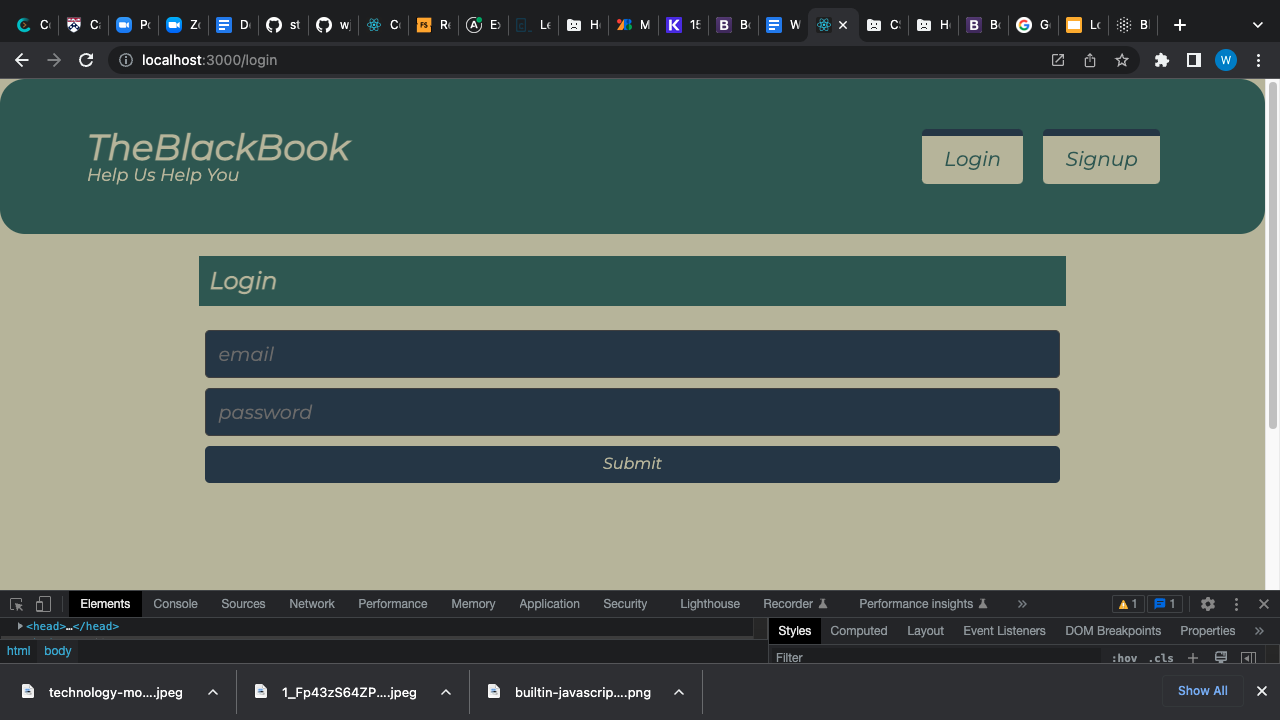
Task: Click the site information icon beside URL
Action: pos(126,60)
